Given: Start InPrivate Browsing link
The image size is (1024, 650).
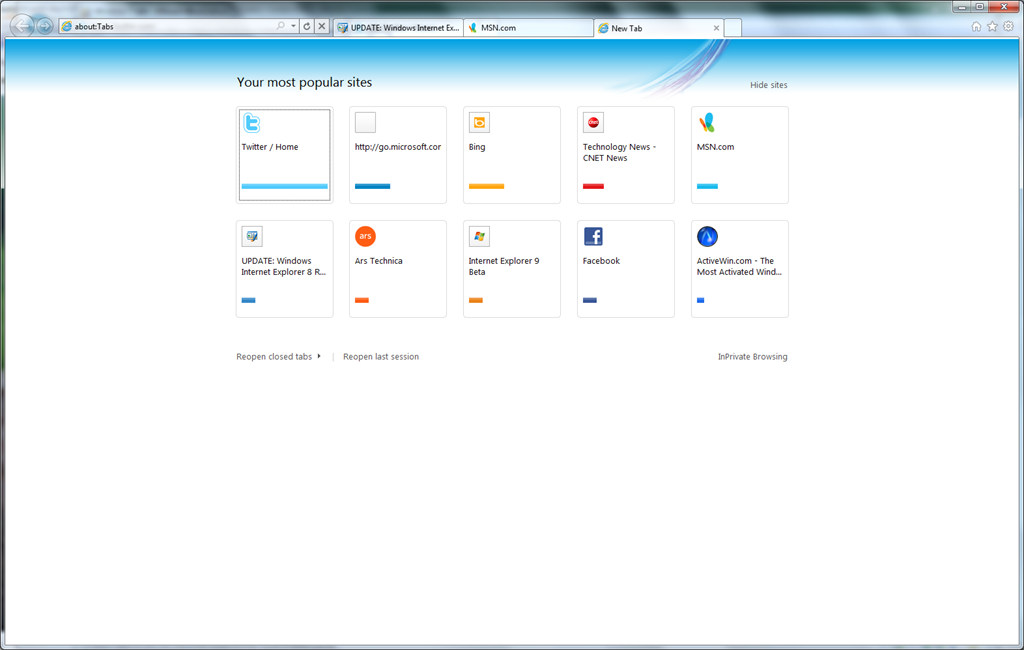Looking at the screenshot, I should tap(752, 357).
